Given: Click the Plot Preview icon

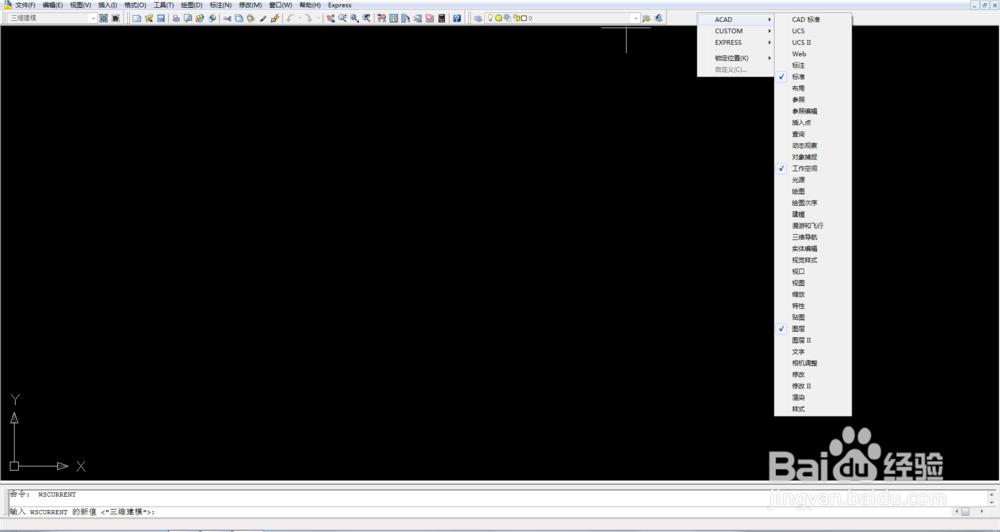Looking at the screenshot, I should click(188, 18).
